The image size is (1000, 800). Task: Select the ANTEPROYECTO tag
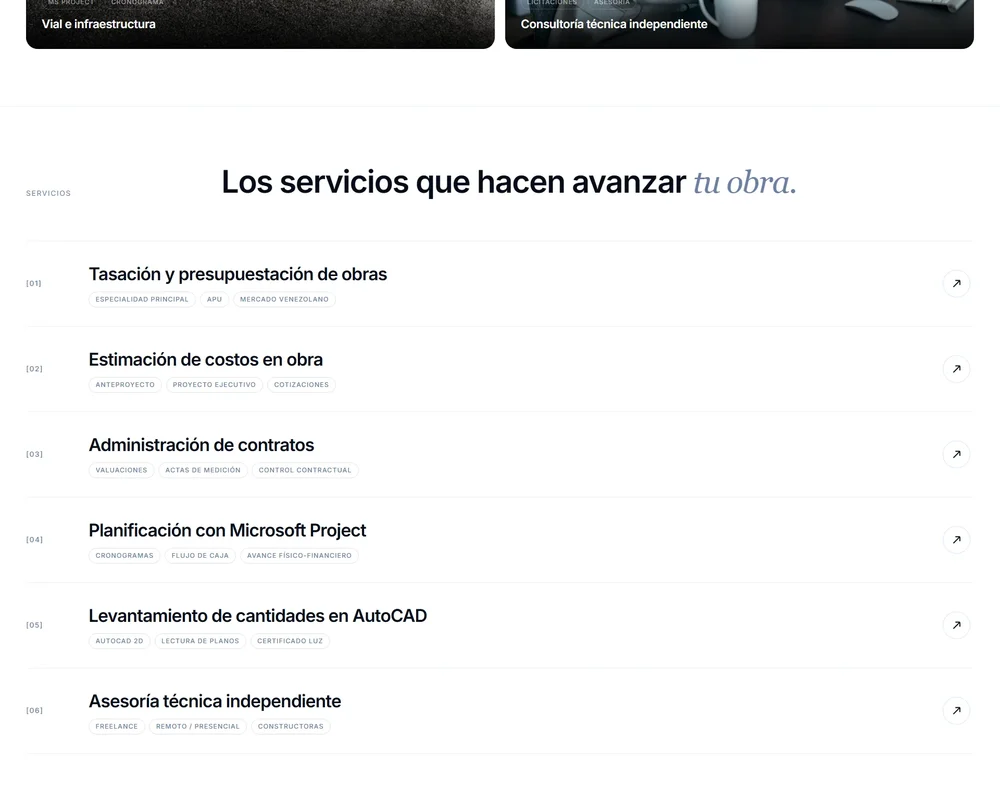(125, 385)
